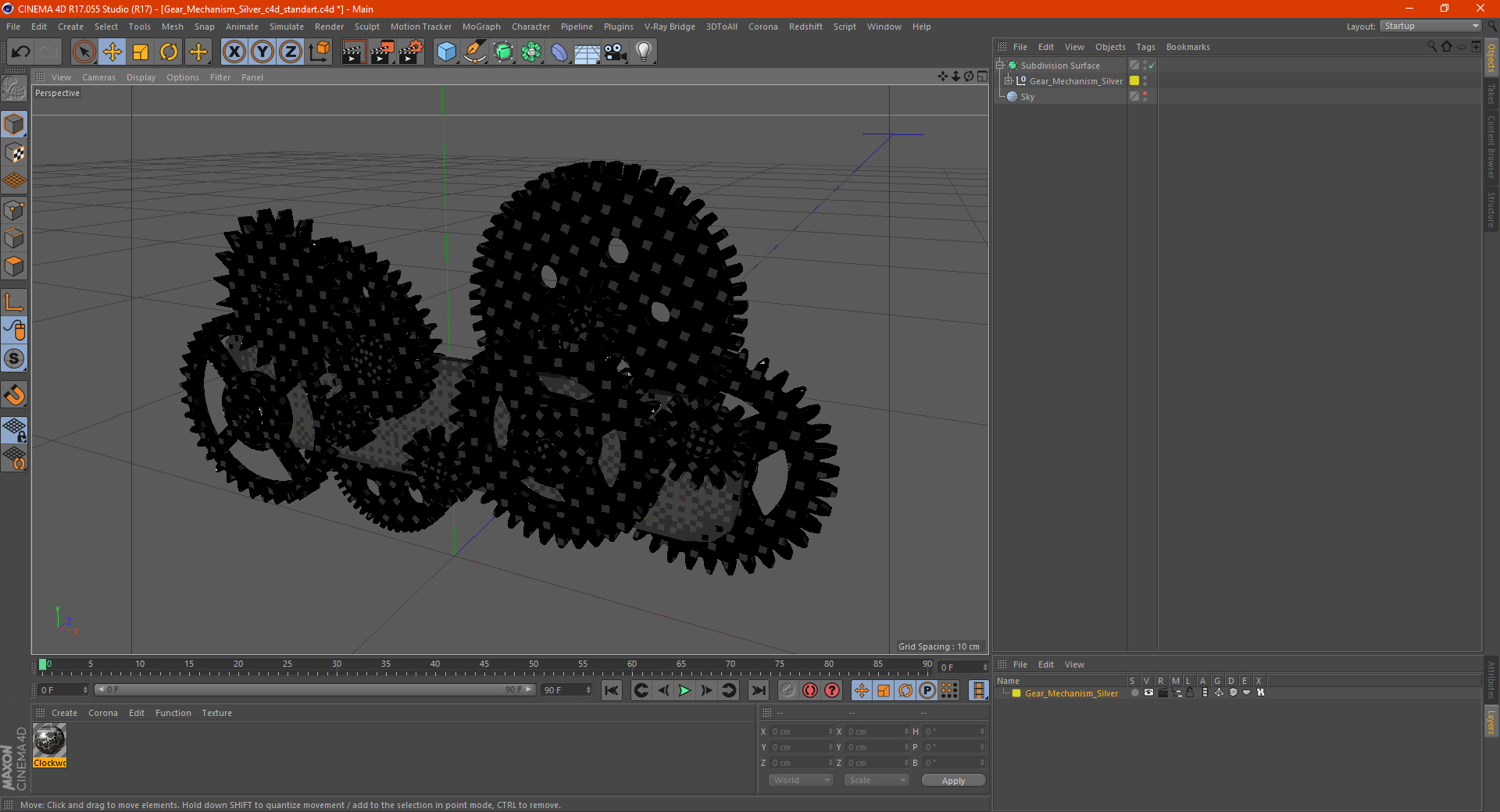The height and width of the screenshot is (812, 1500).
Task: Select the Clockwork material thumbnail
Action: (49, 740)
